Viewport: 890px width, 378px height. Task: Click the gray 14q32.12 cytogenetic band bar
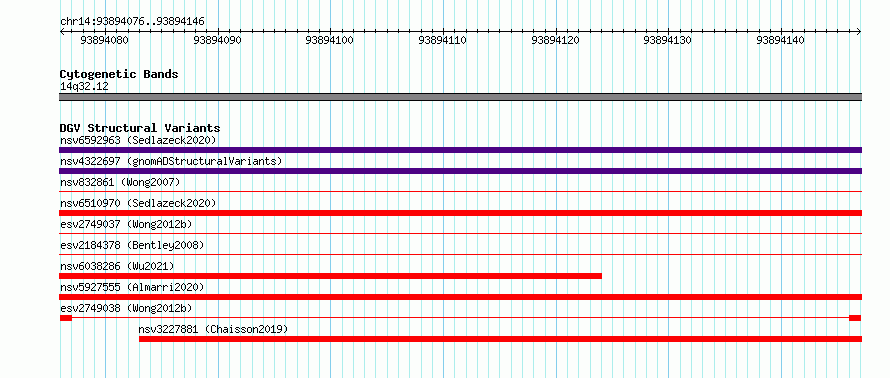460,97
